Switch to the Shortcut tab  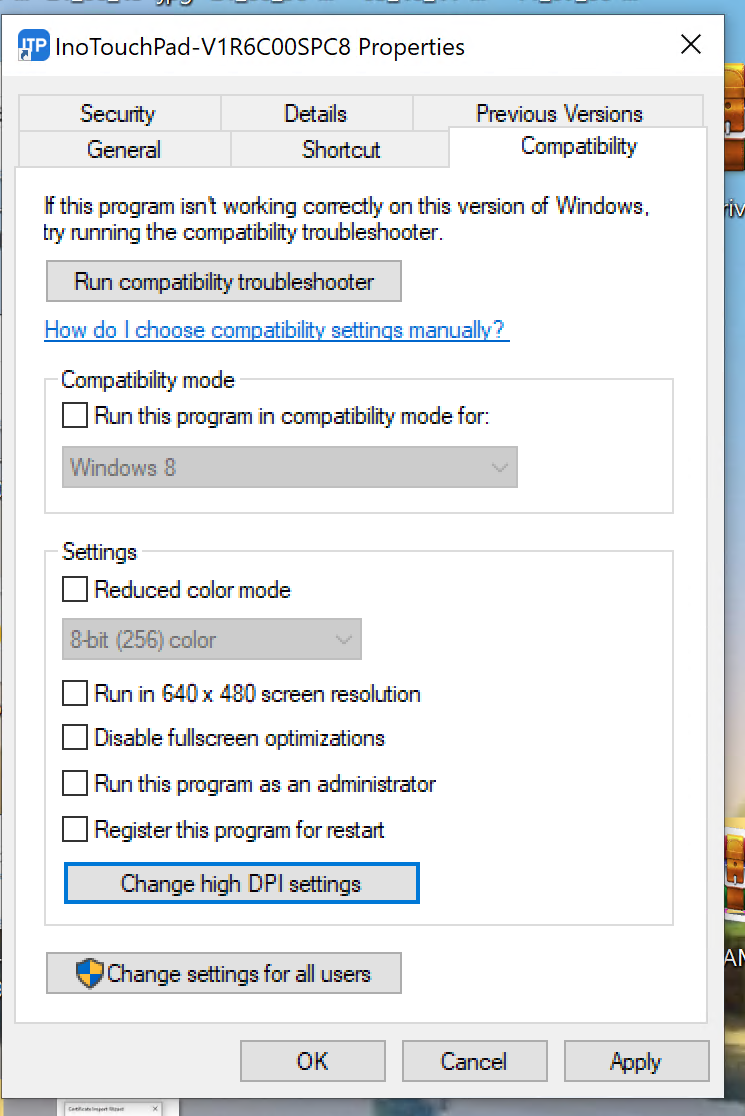point(340,150)
